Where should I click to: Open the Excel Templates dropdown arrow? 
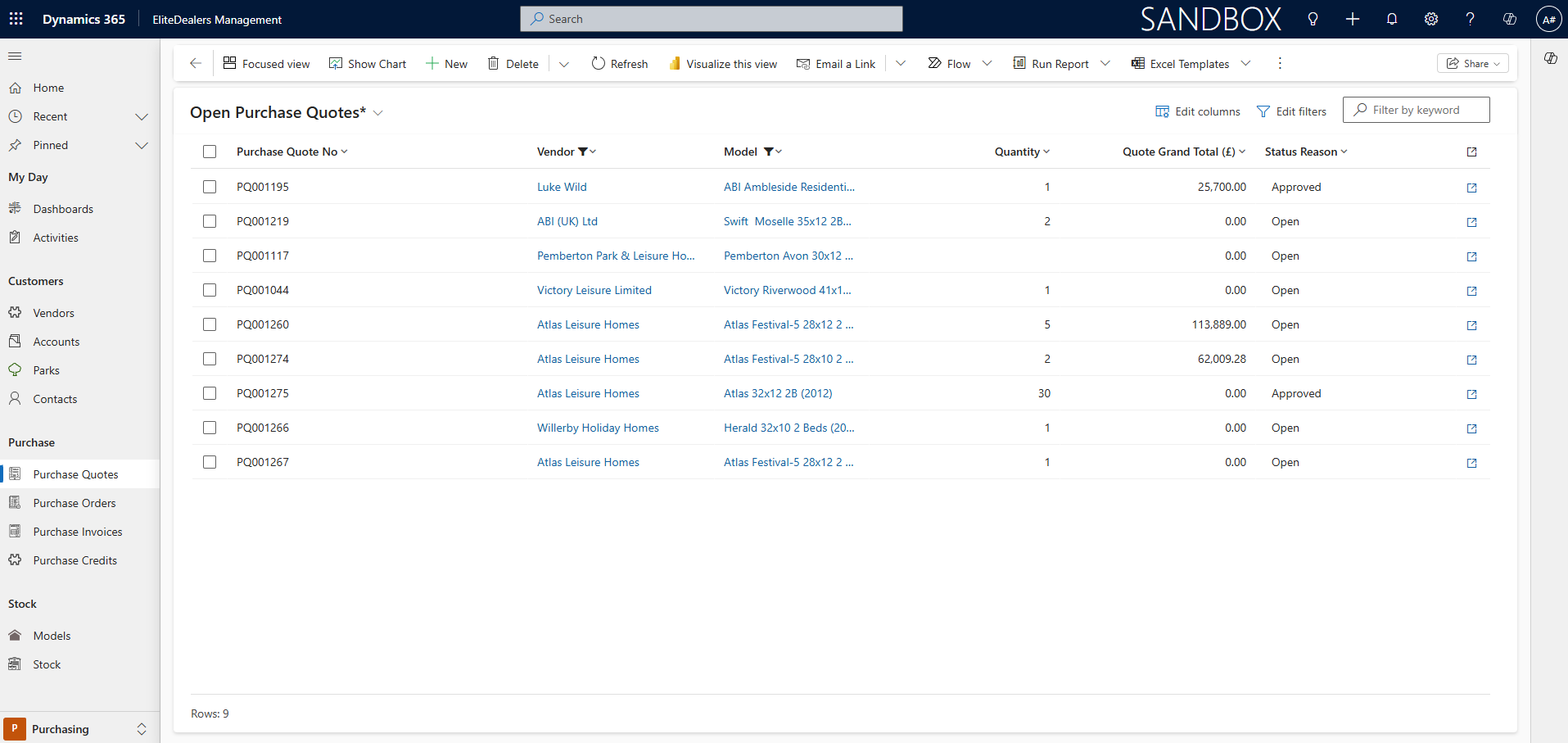click(x=1245, y=63)
